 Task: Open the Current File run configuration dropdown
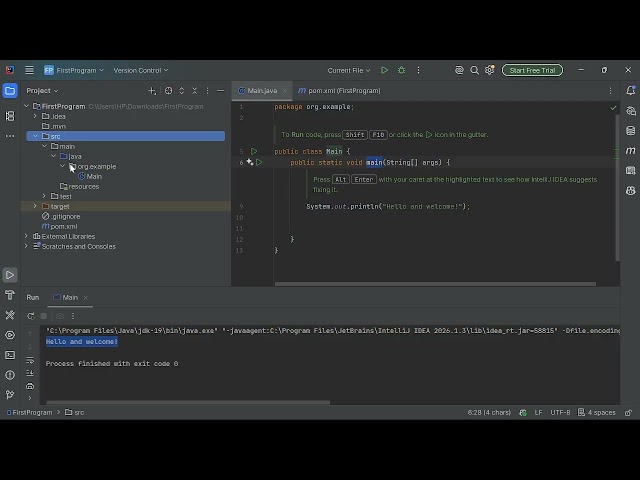click(349, 70)
